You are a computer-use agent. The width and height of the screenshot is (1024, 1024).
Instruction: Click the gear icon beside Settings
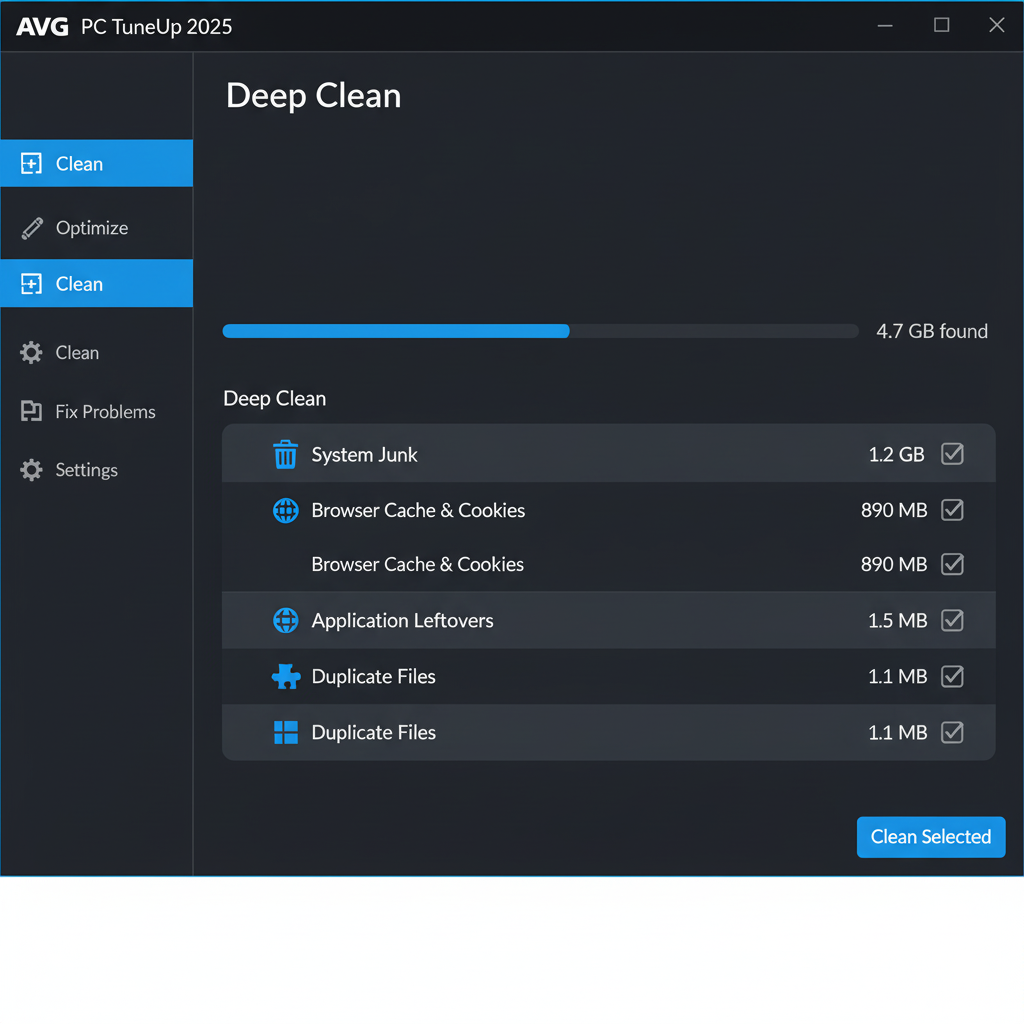(31, 470)
